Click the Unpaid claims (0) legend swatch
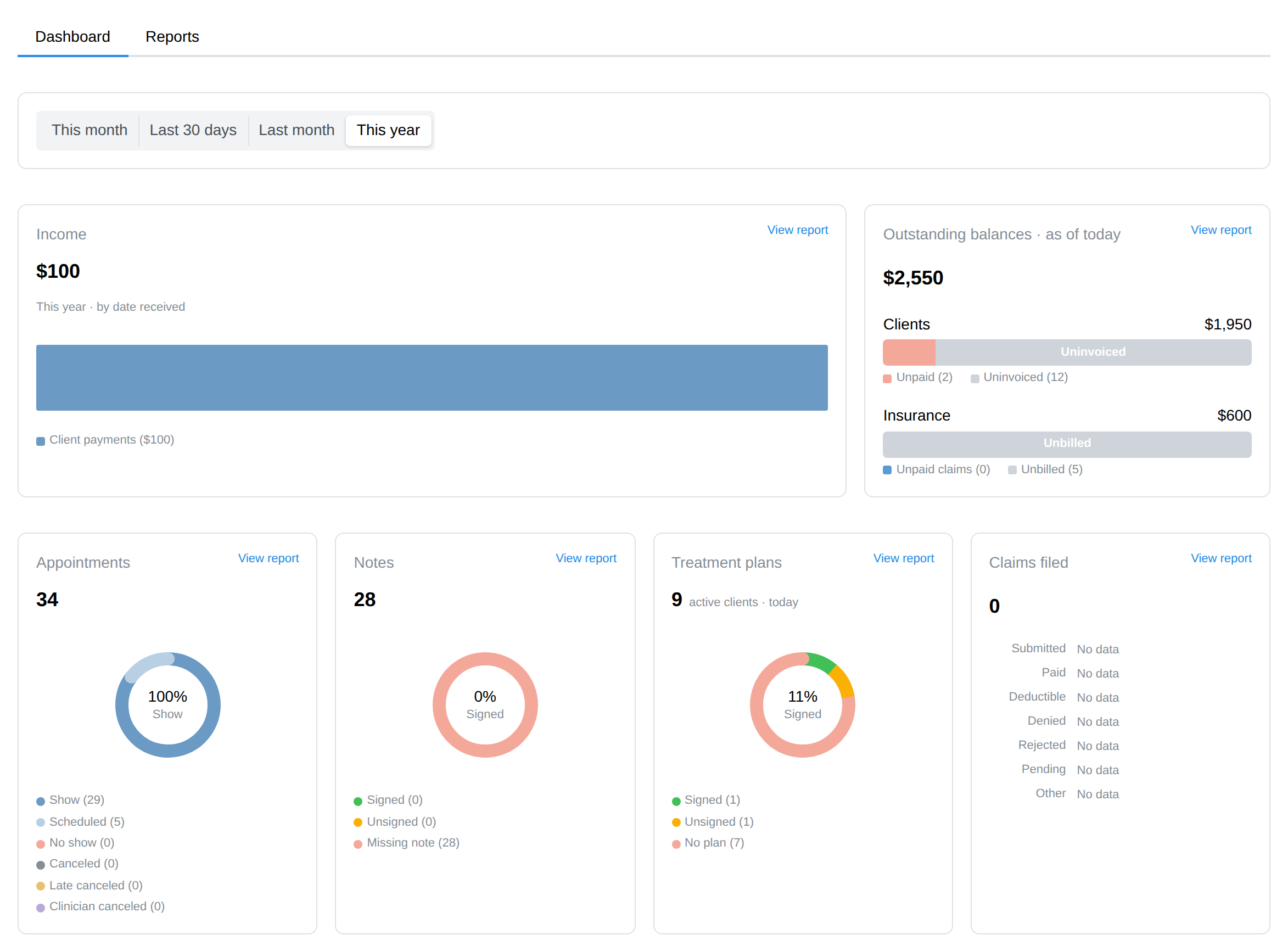1288x952 pixels. click(x=887, y=471)
